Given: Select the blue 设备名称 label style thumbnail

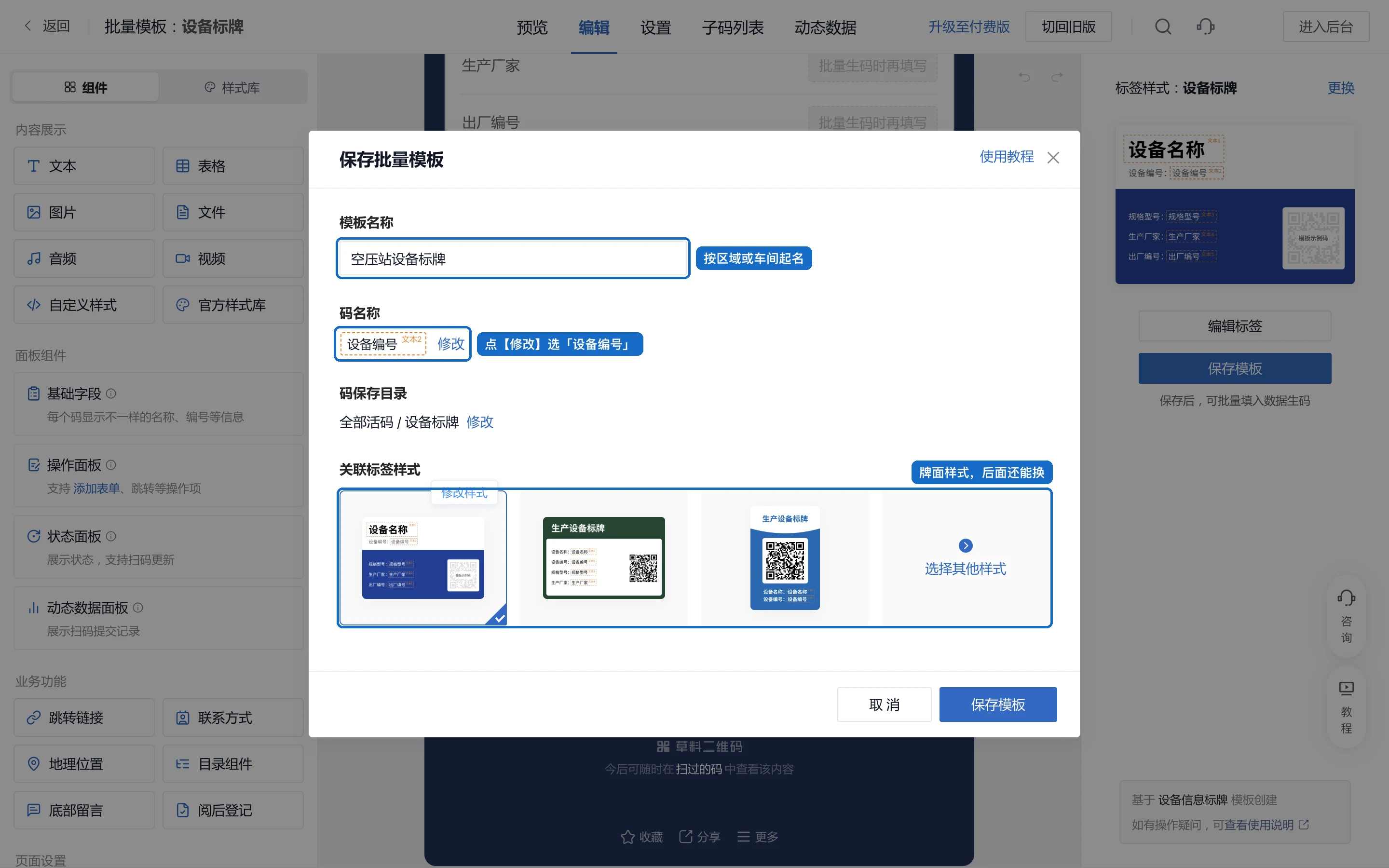Looking at the screenshot, I should pos(423,558).
